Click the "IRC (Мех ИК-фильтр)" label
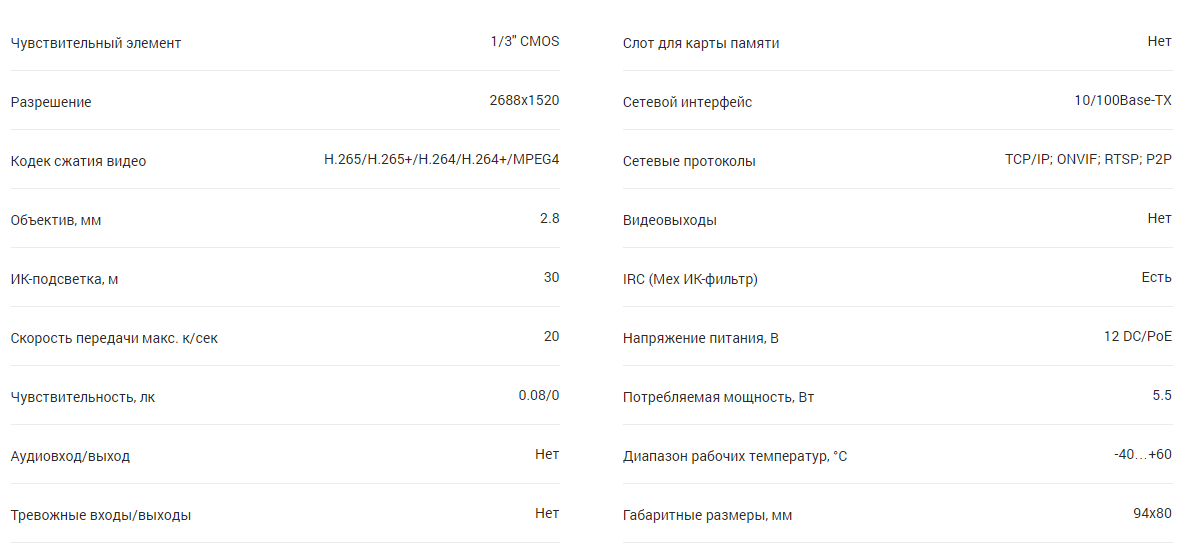The width and height of the screenshot is (1191, 551). point(690,279)
